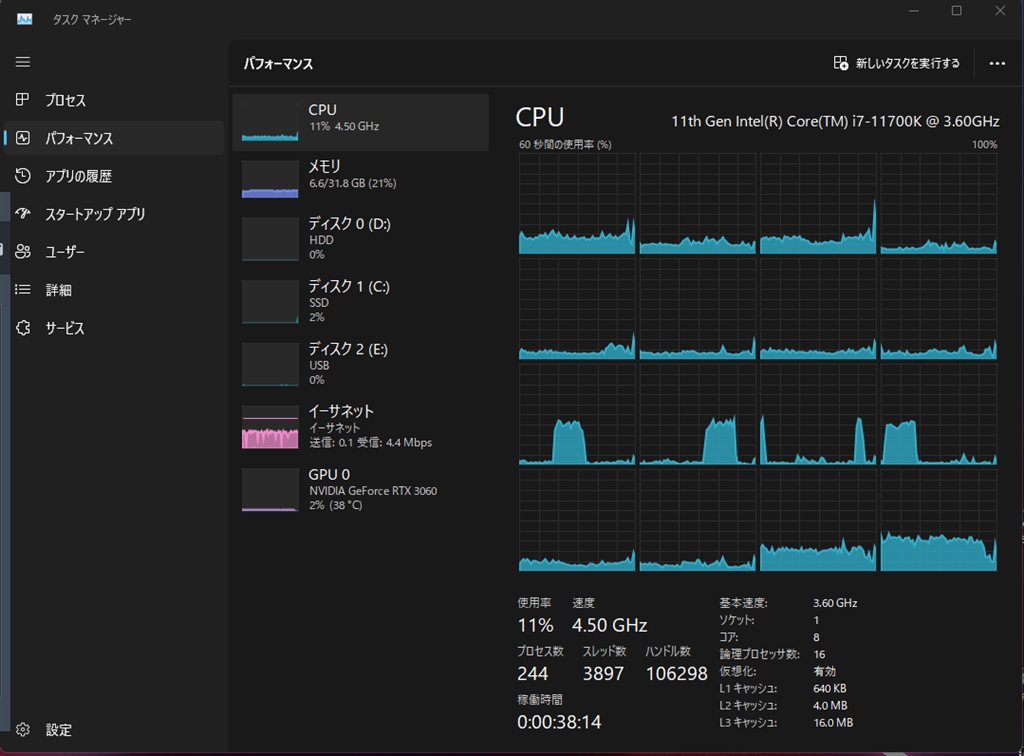Toggle the hamburger navigation menu
Screen dimensions: 1024x756
(23, 62)
